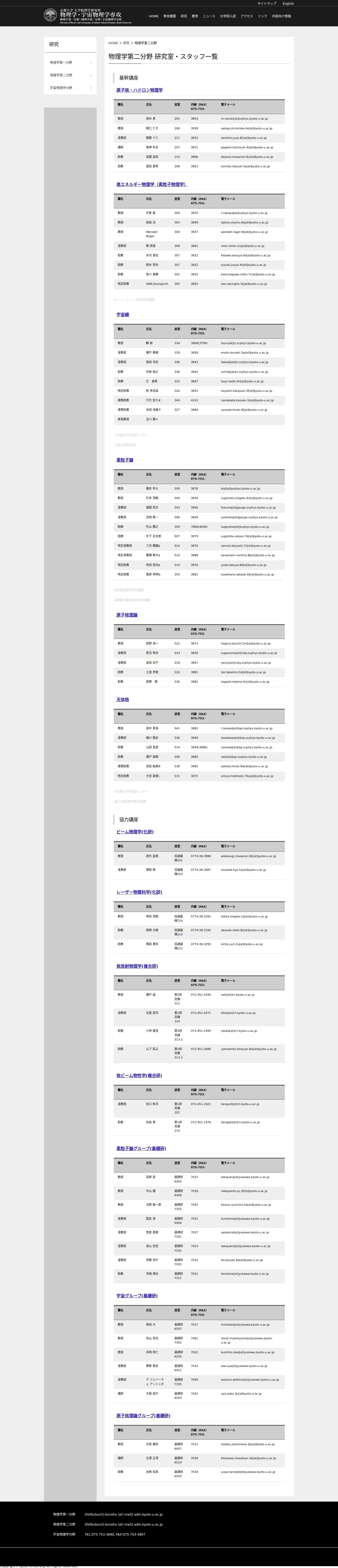Open 原子核・ハドロン物理学 lab link

(140, 90)
